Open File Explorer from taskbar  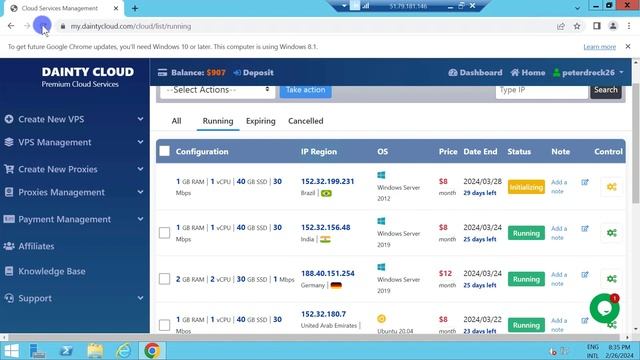(x=95, y=351)
